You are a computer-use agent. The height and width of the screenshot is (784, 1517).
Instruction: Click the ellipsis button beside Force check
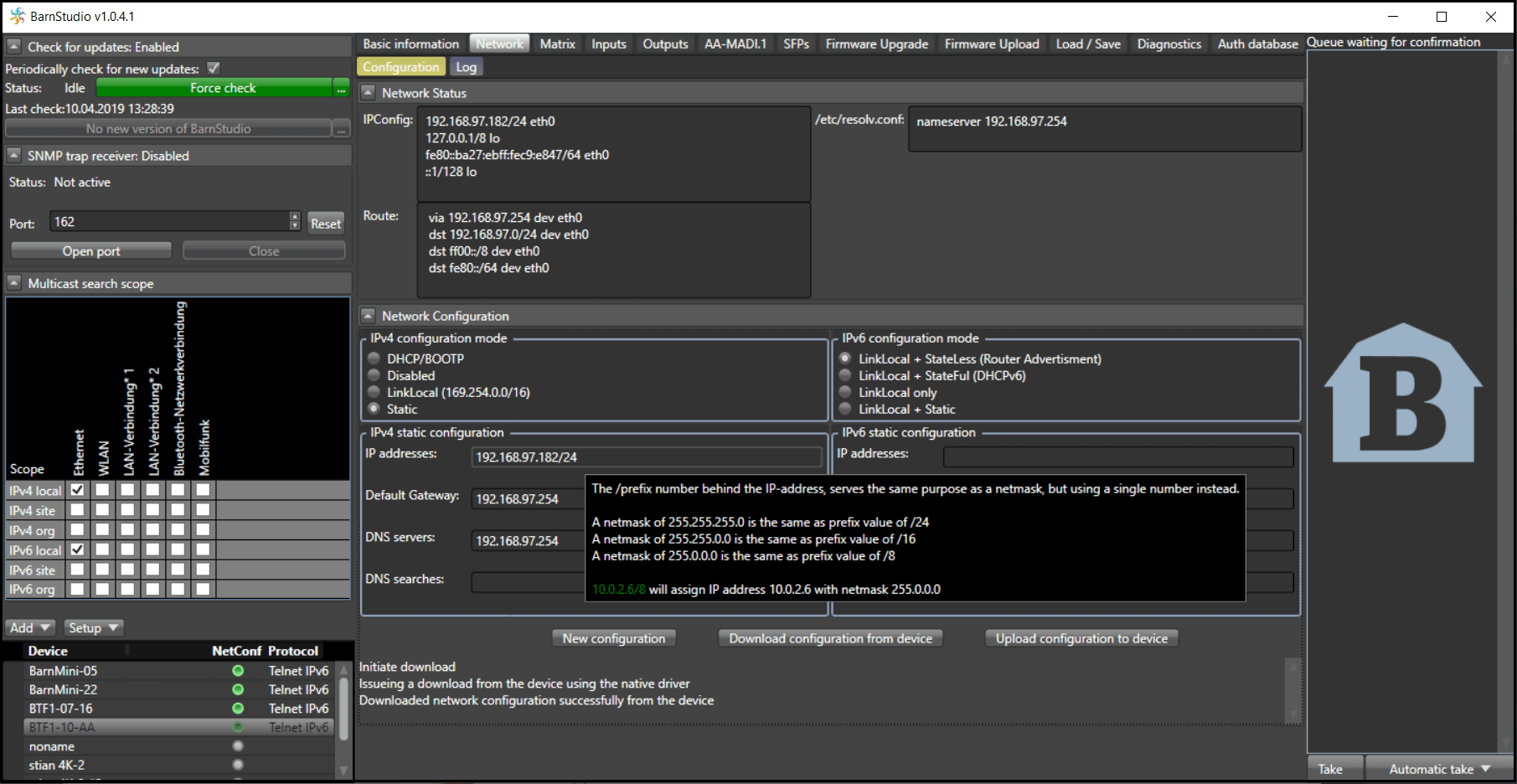[x=341, y=89]
